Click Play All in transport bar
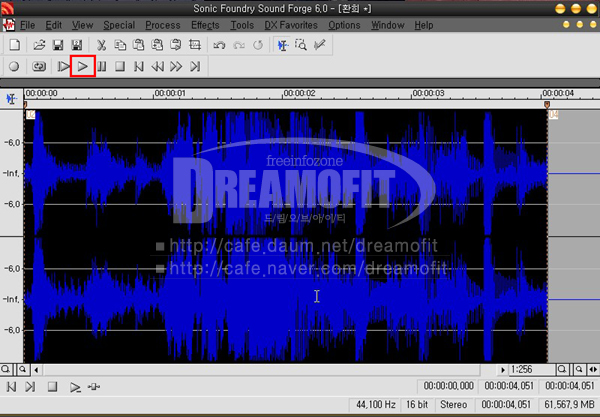Image resolution: width=600 pixels, height=417 pixels. [63, 67]
